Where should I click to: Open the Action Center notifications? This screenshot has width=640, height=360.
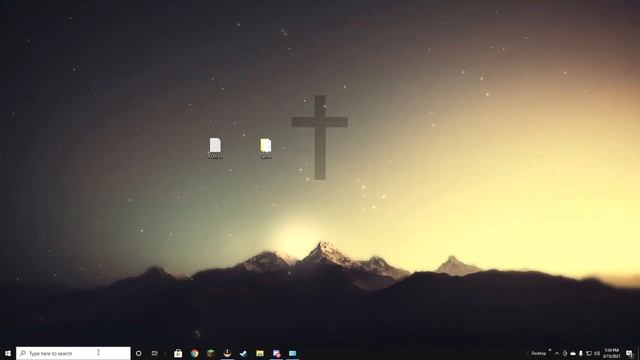(629, 353)
